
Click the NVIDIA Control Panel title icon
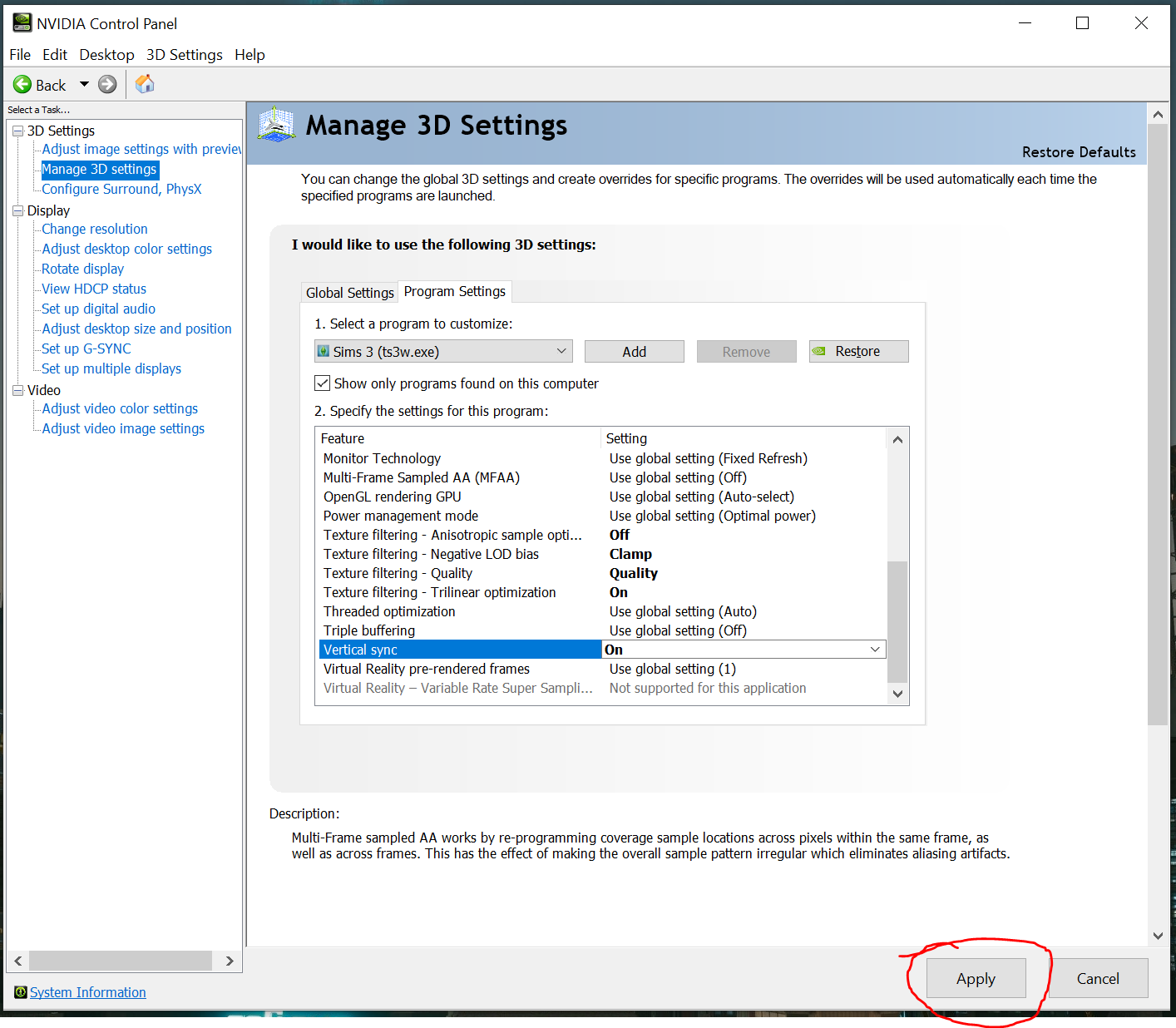(22, 23)
